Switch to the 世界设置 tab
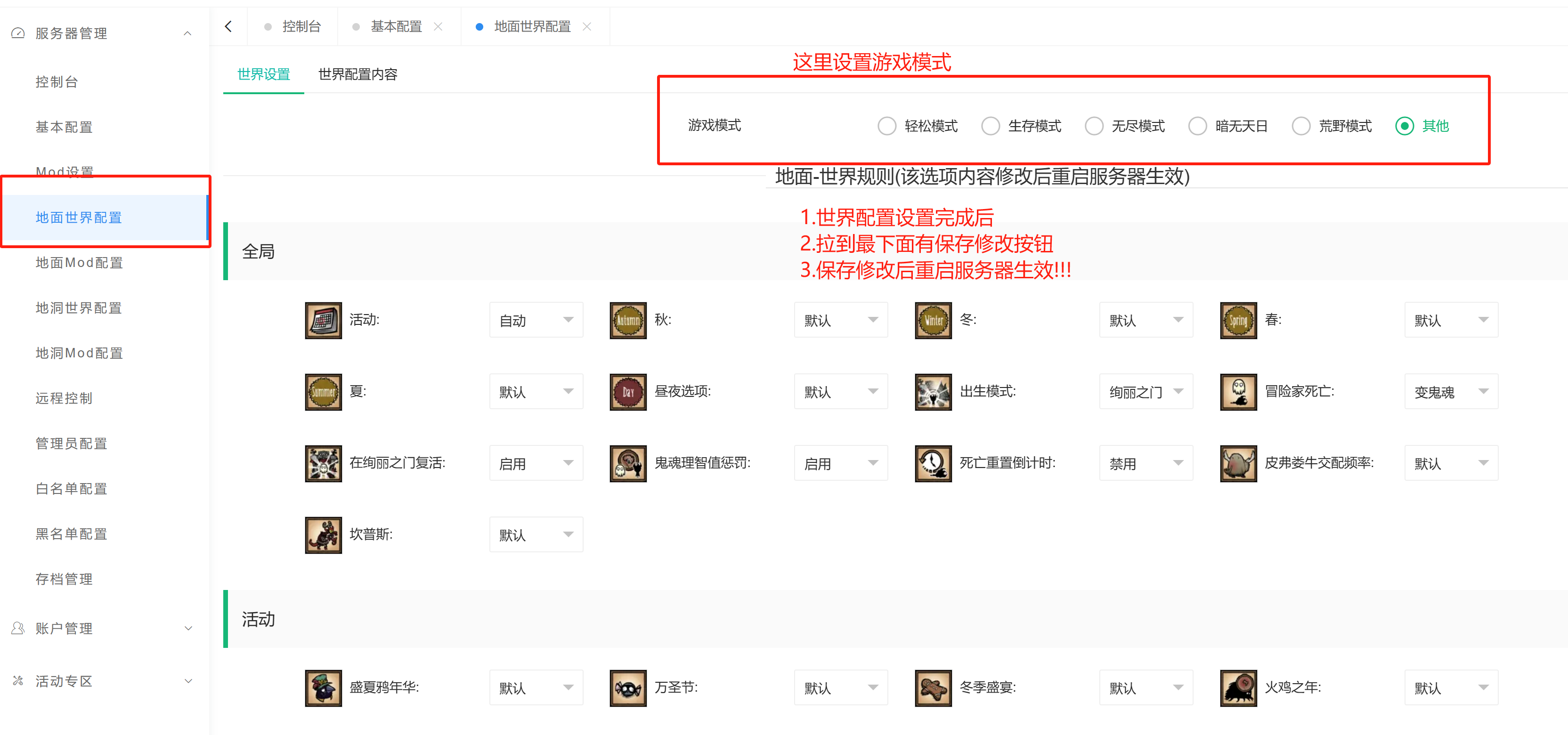This screenshot has height=735, width=1568. click(264, 74)
